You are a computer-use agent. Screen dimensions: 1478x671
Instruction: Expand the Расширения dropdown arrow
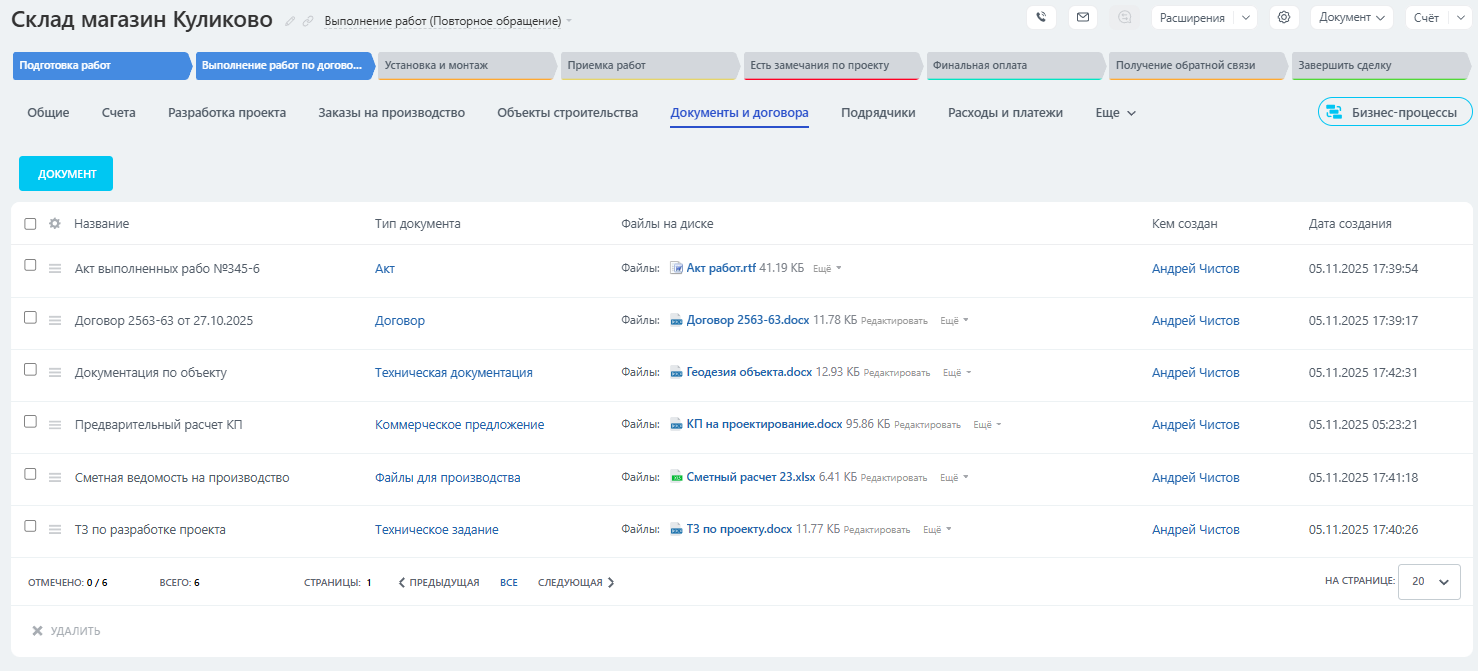tap(1245, 17)
